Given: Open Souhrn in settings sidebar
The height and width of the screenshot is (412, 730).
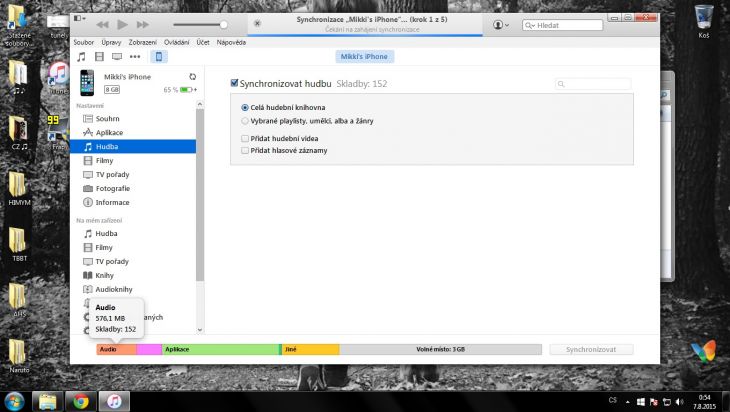Looking at the screenshot, I should click(108, 119).
